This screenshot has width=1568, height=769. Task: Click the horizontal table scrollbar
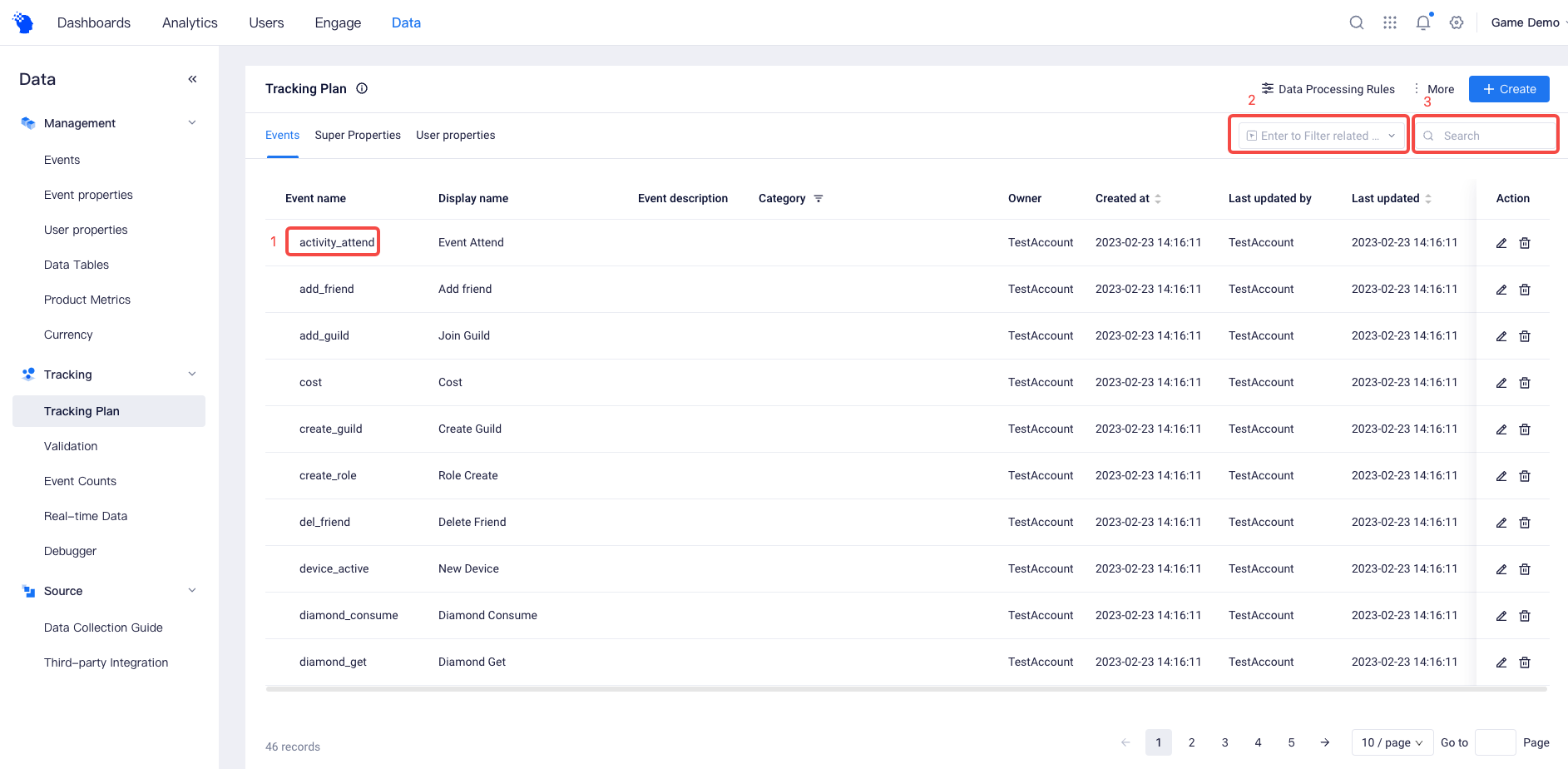[x=907, y=689]
